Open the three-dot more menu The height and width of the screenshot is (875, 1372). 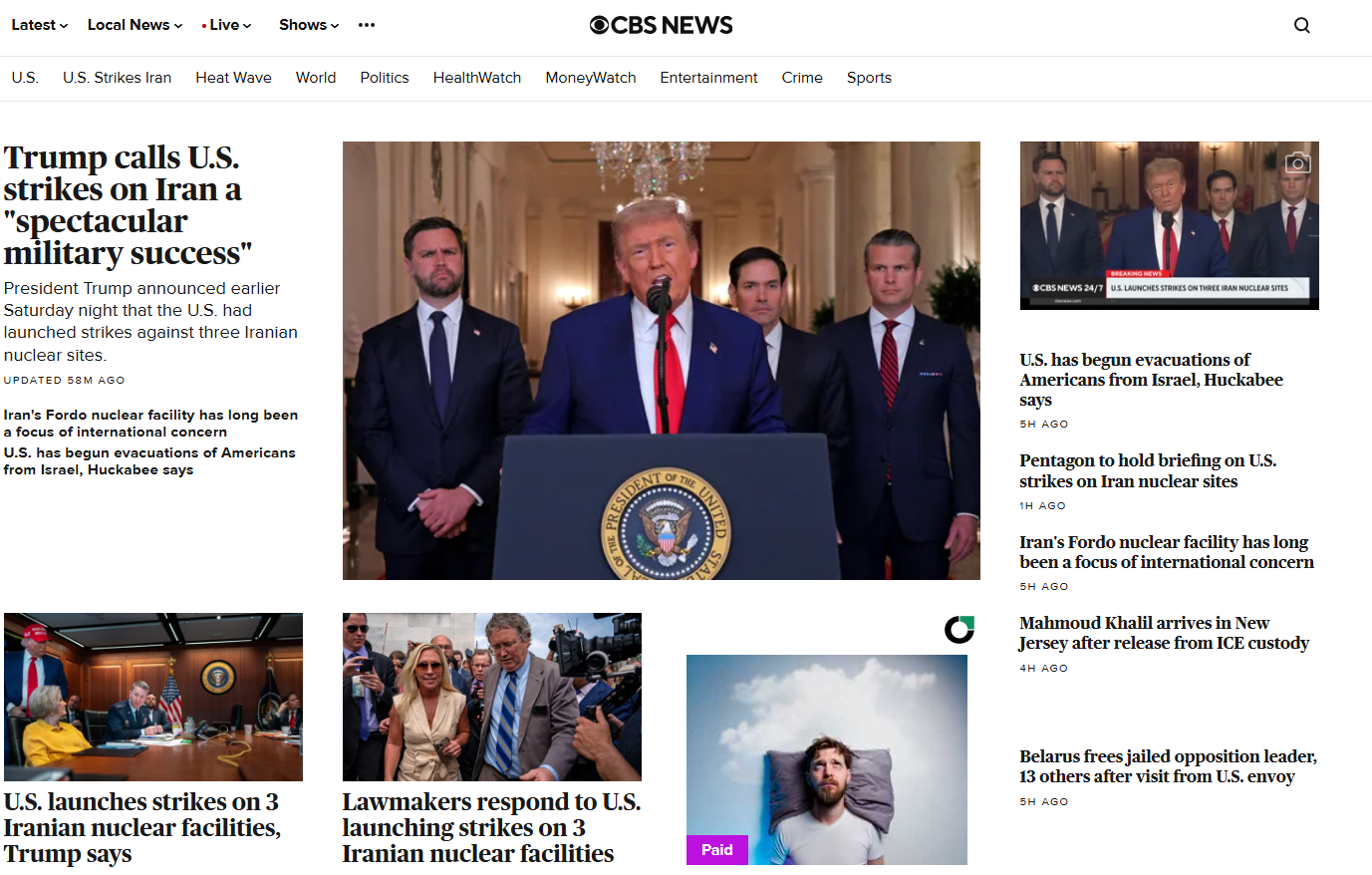click(x=367, y=25)
